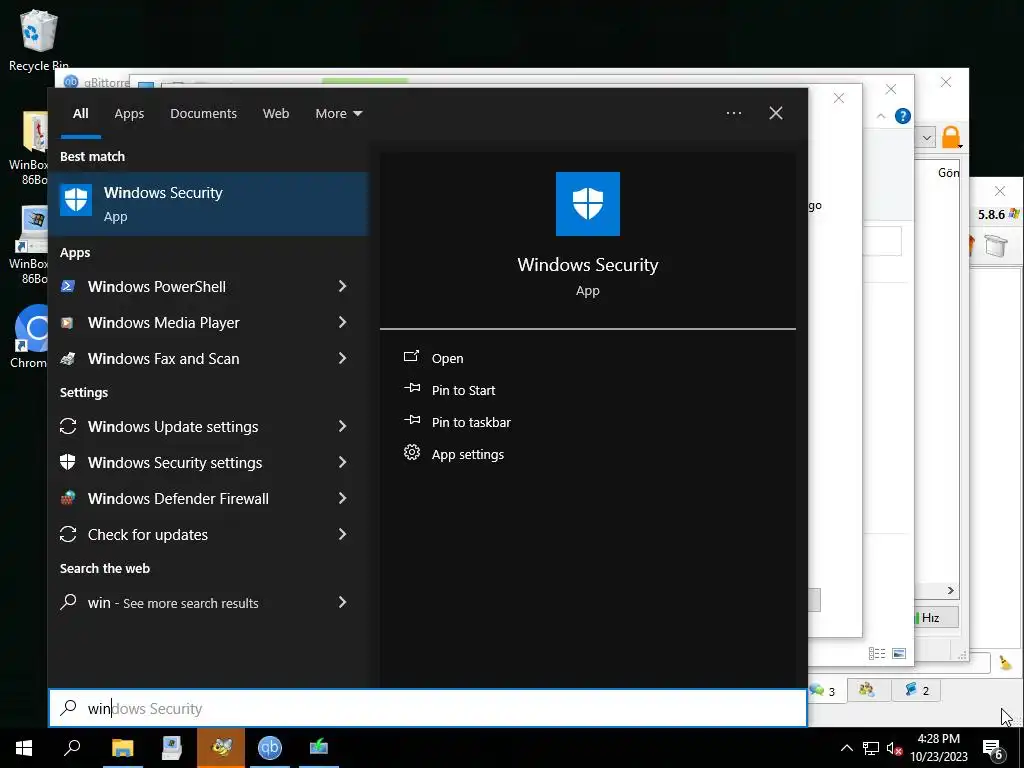Click the blue help question mark icon
Screen dimensions: 1024x768
[903, 116]
